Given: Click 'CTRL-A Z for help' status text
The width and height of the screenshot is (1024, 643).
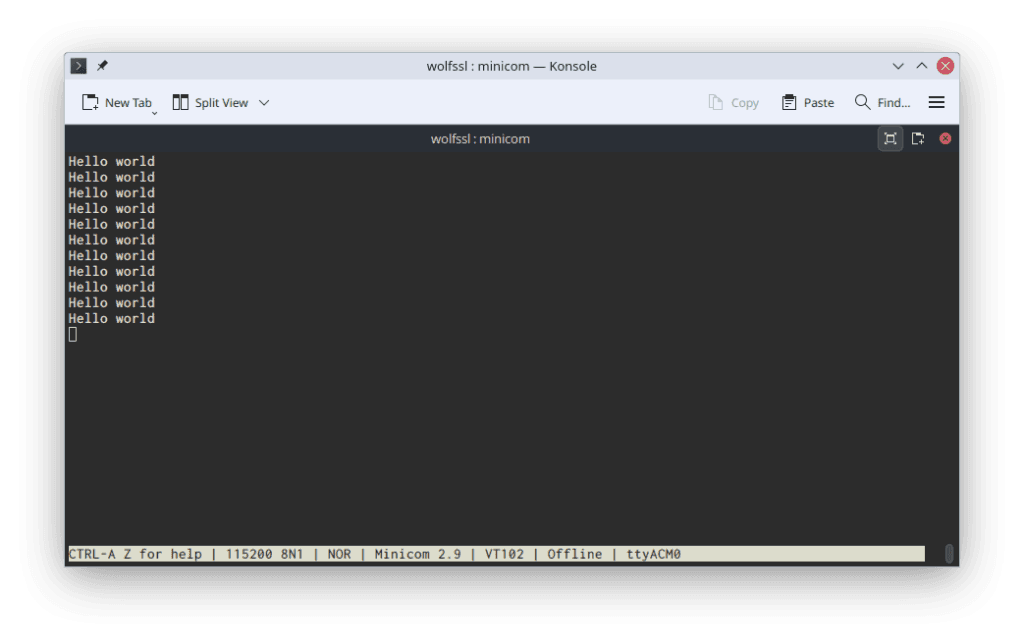Looking at the screenshot, I should click(x=135, y=554).
